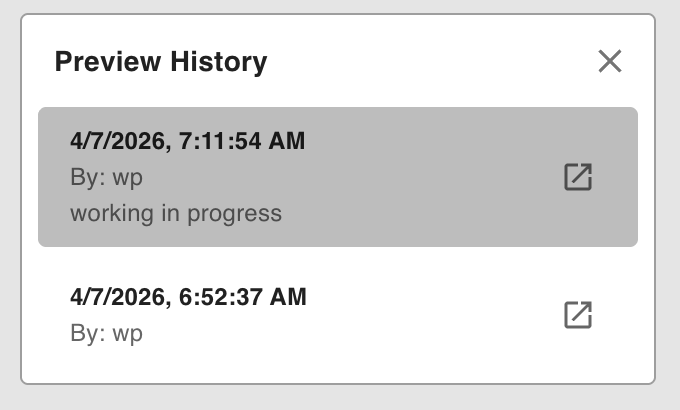Click the '4/7/2026, 7:11:54 AM' timestamp
Screen dimensions: 680x410
[188, 141]
